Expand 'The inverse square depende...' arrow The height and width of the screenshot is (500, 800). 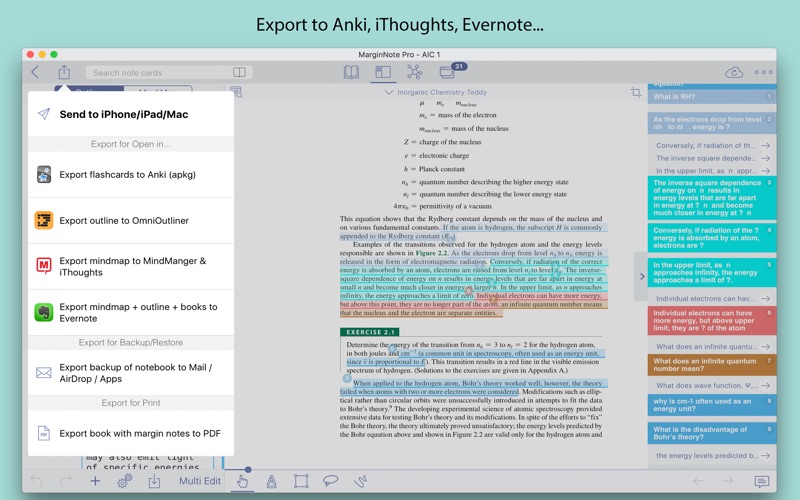click(765, 158)
